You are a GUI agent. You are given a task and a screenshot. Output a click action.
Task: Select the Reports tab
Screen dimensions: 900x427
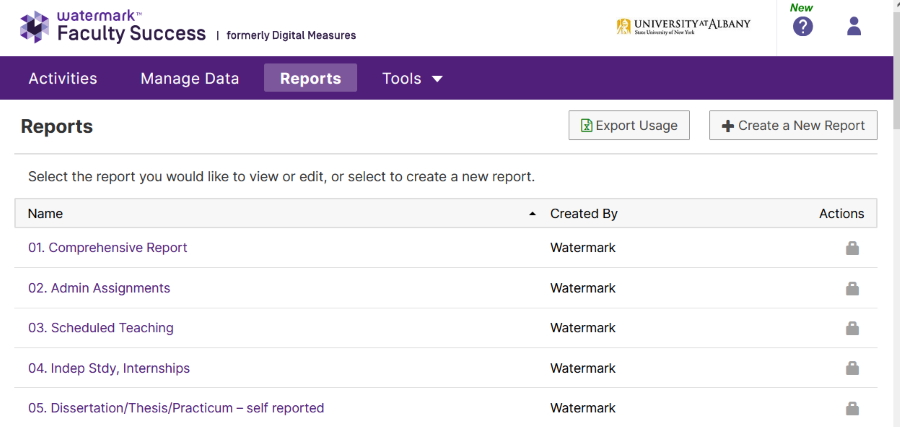(310, 78)
